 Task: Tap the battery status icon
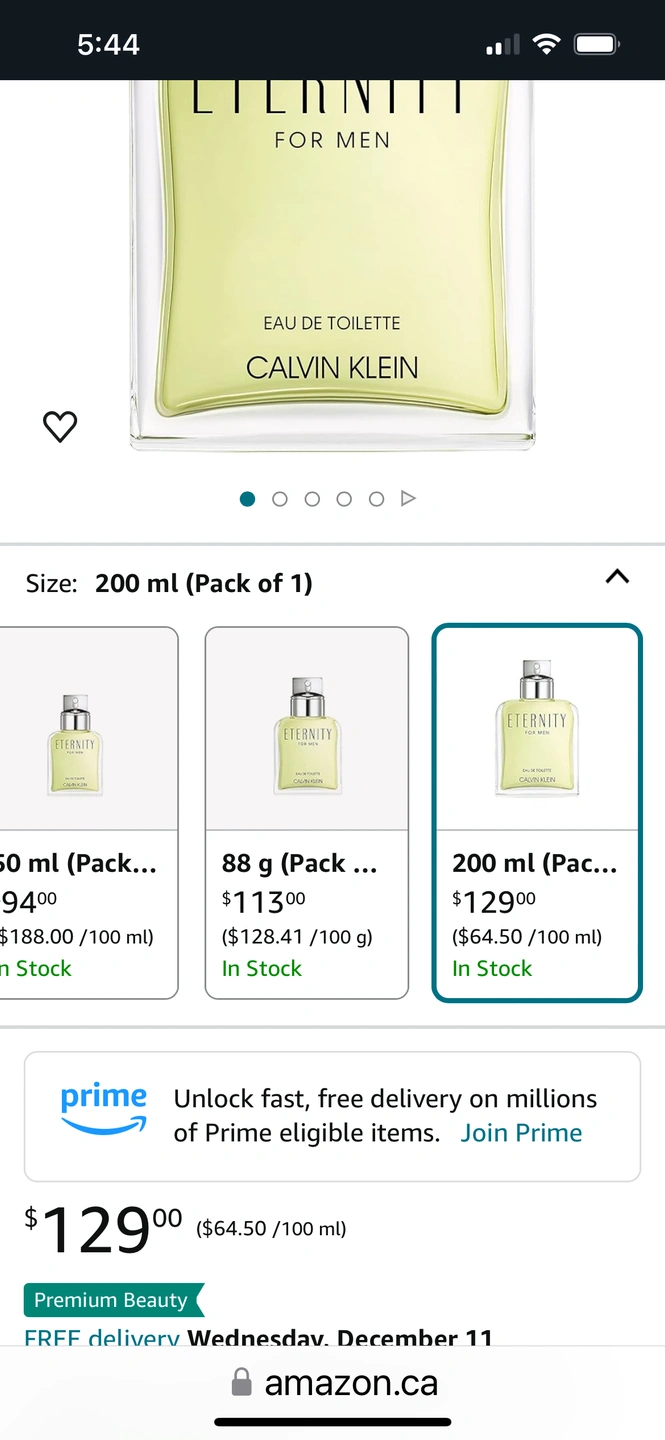597,44
